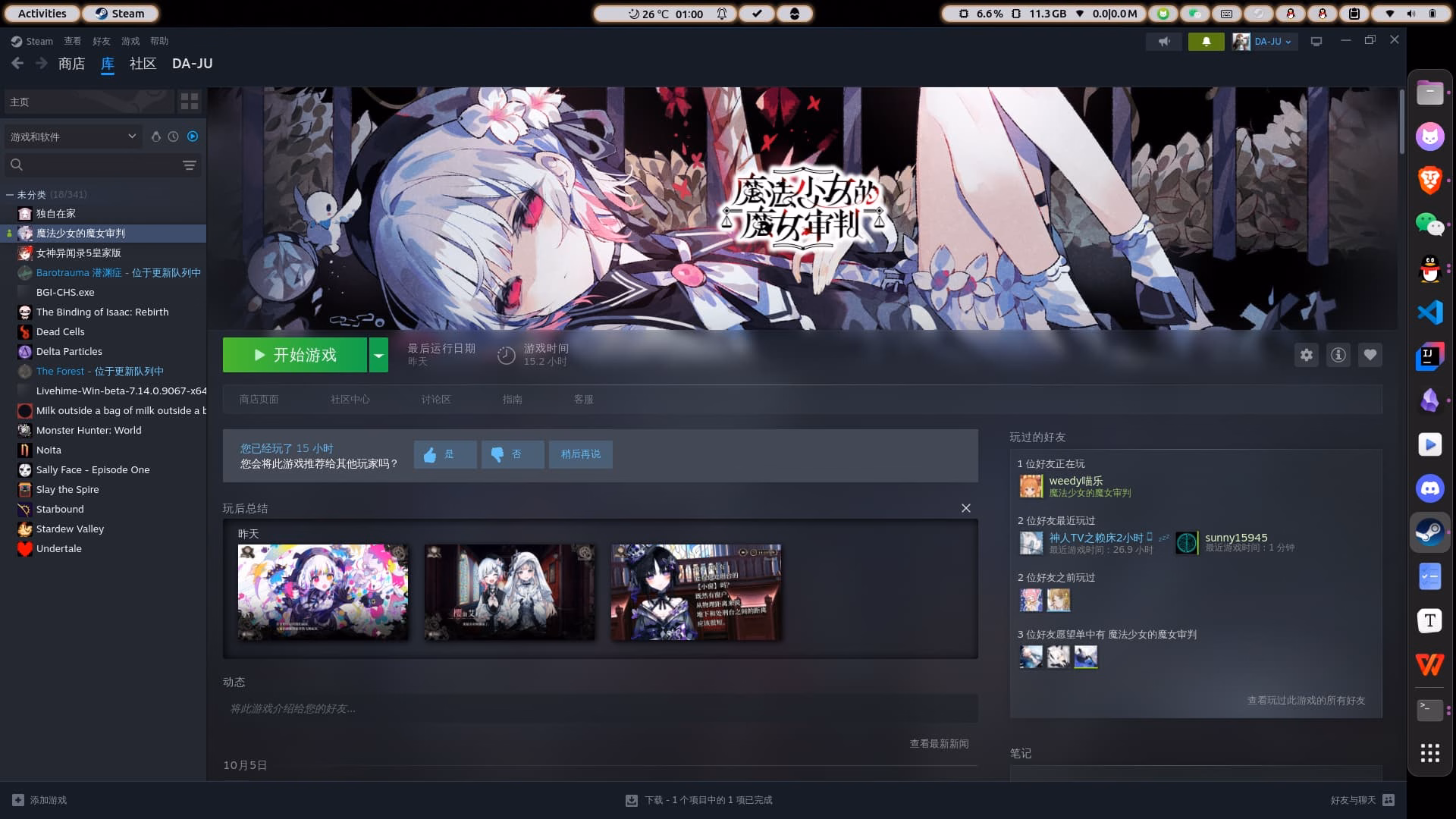This screenshot has height=819, width=1456.
Task: Open GNOME Activities overview
Action: [42, 14]
